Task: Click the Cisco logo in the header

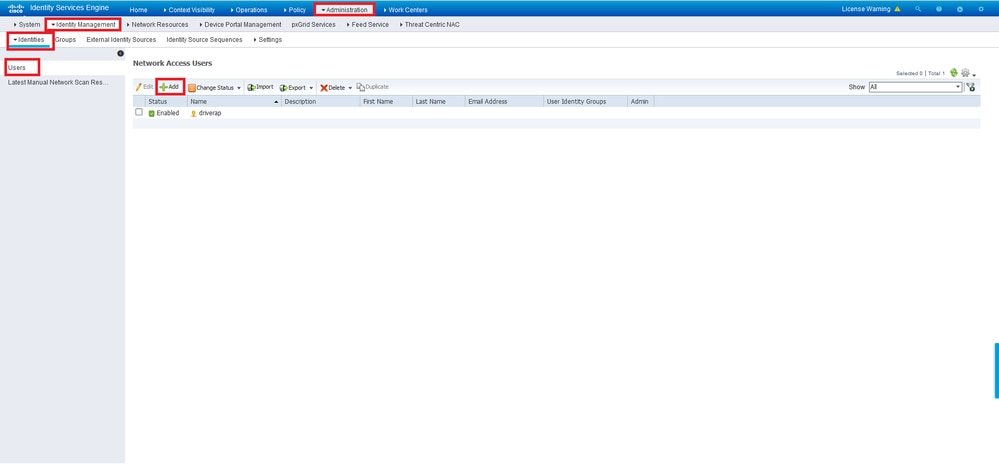Action: pos(16,9)
